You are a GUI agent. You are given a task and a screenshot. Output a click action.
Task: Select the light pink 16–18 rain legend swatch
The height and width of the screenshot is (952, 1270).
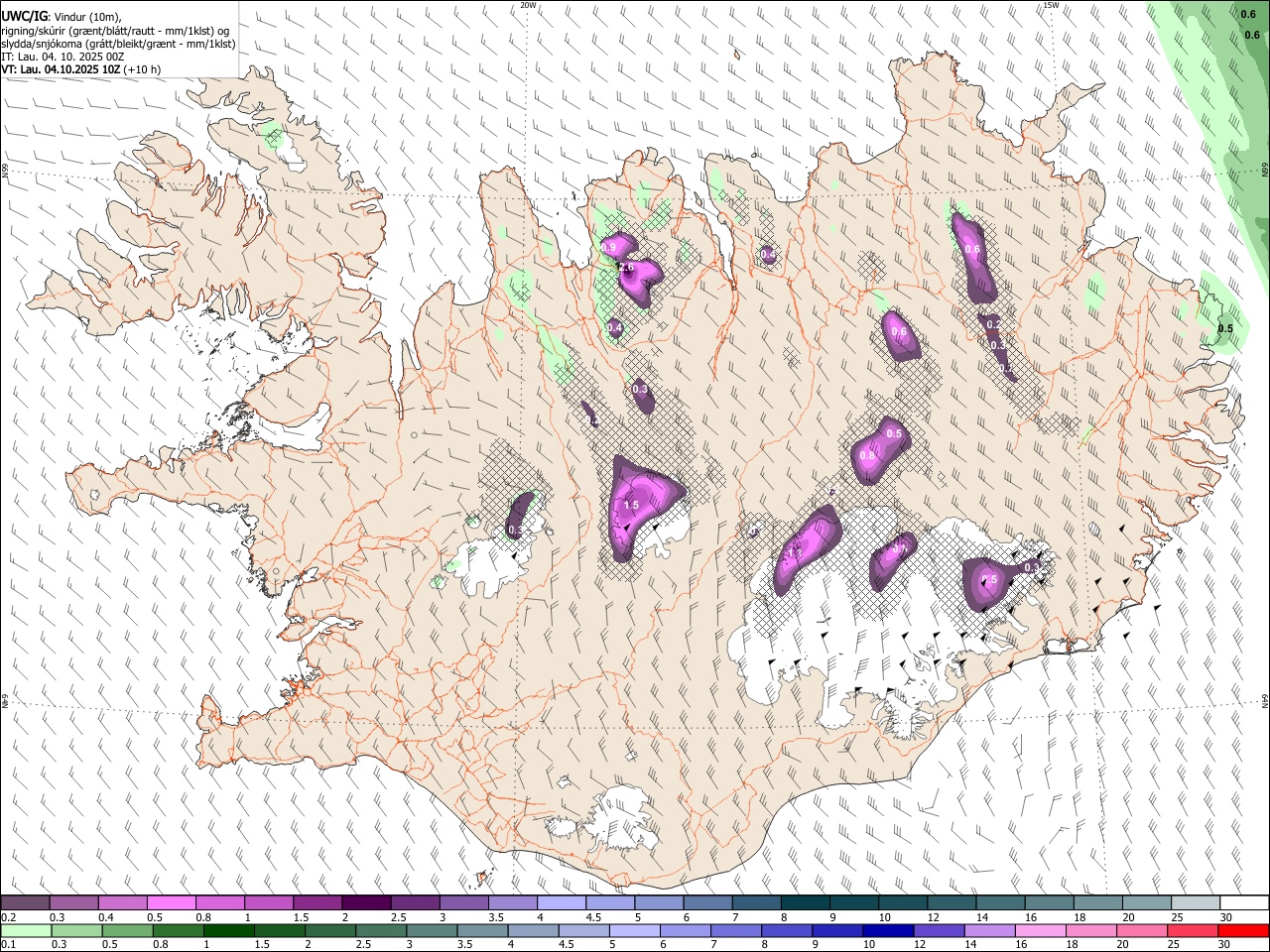point(1039,931)
